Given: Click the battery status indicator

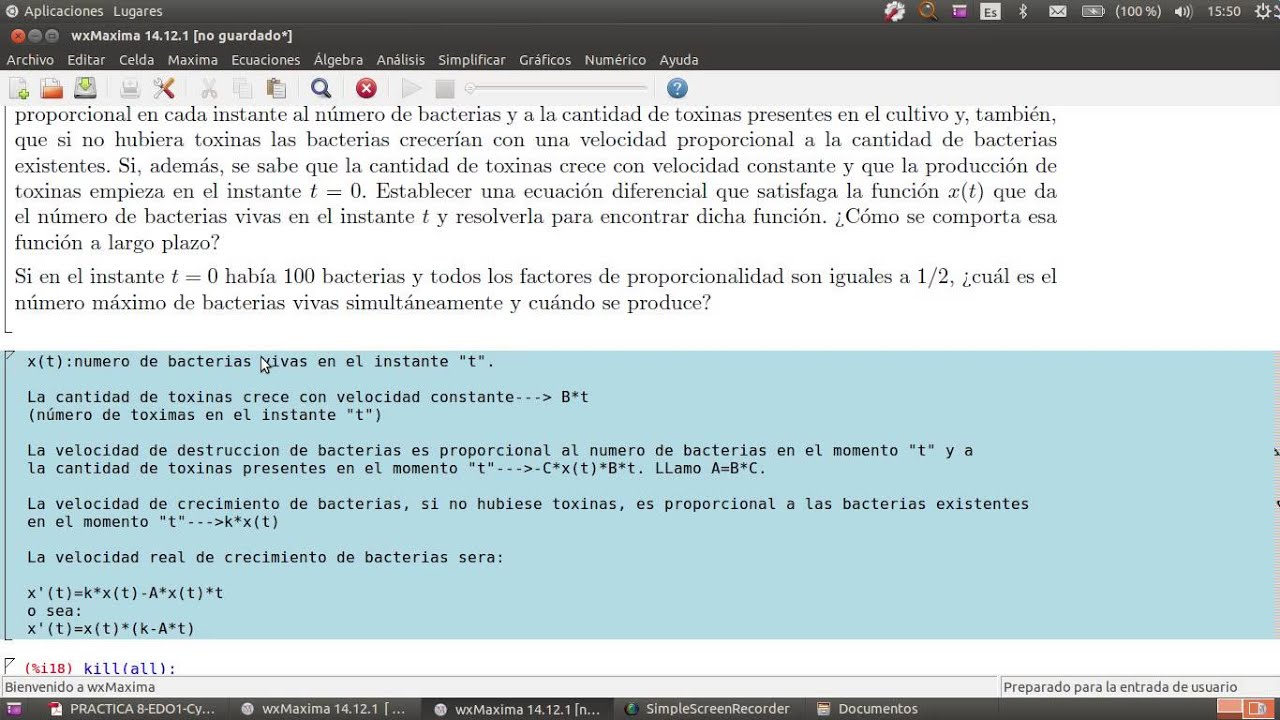Looking at the screenshot, I should coord(1122,12).
